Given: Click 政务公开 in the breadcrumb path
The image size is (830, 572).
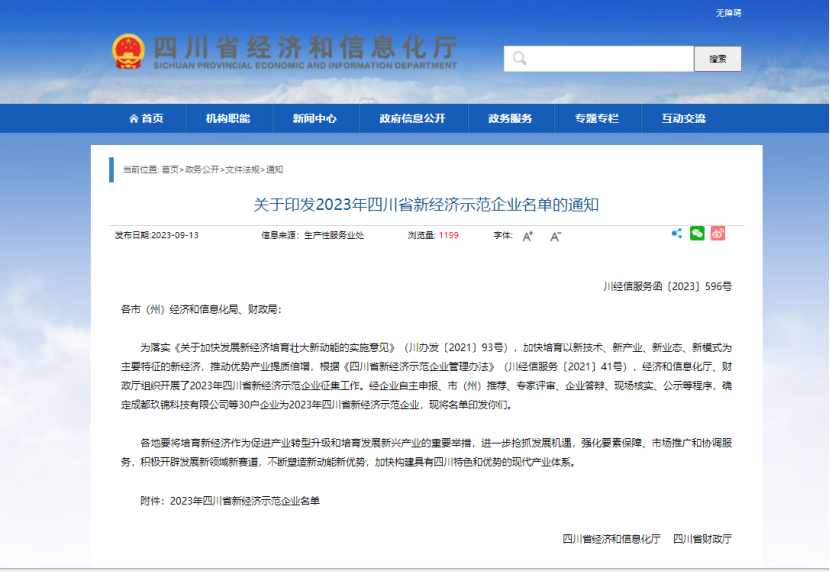Looking at the screenshot, I should pyautogui.click(x=202, y=170).
